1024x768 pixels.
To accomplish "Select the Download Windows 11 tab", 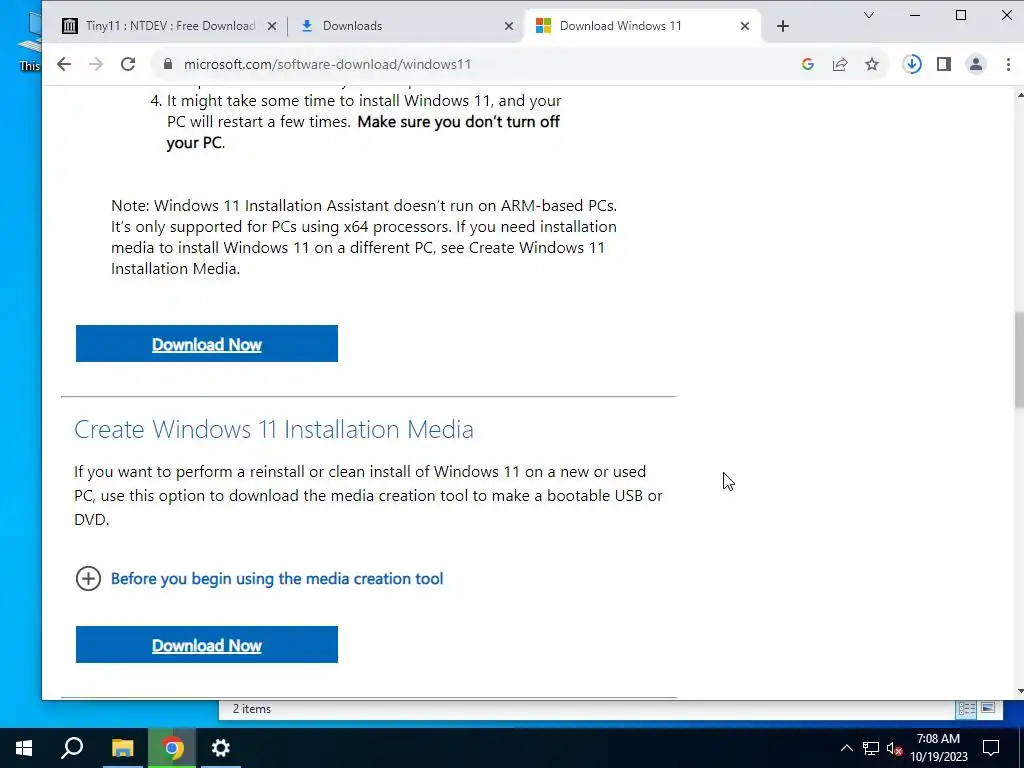I will (x=643, y=26).
